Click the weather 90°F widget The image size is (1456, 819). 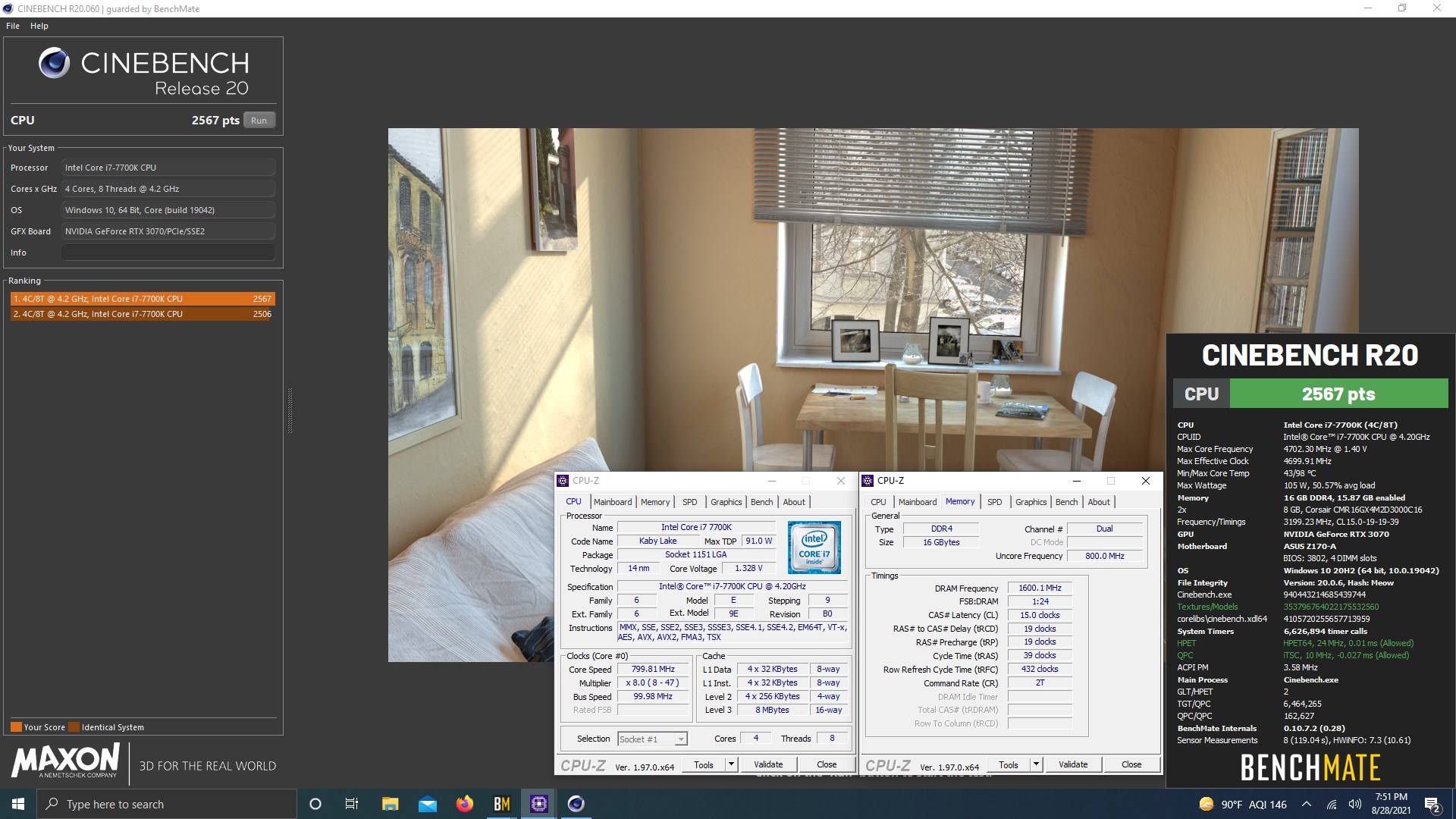coord(1243,805)
